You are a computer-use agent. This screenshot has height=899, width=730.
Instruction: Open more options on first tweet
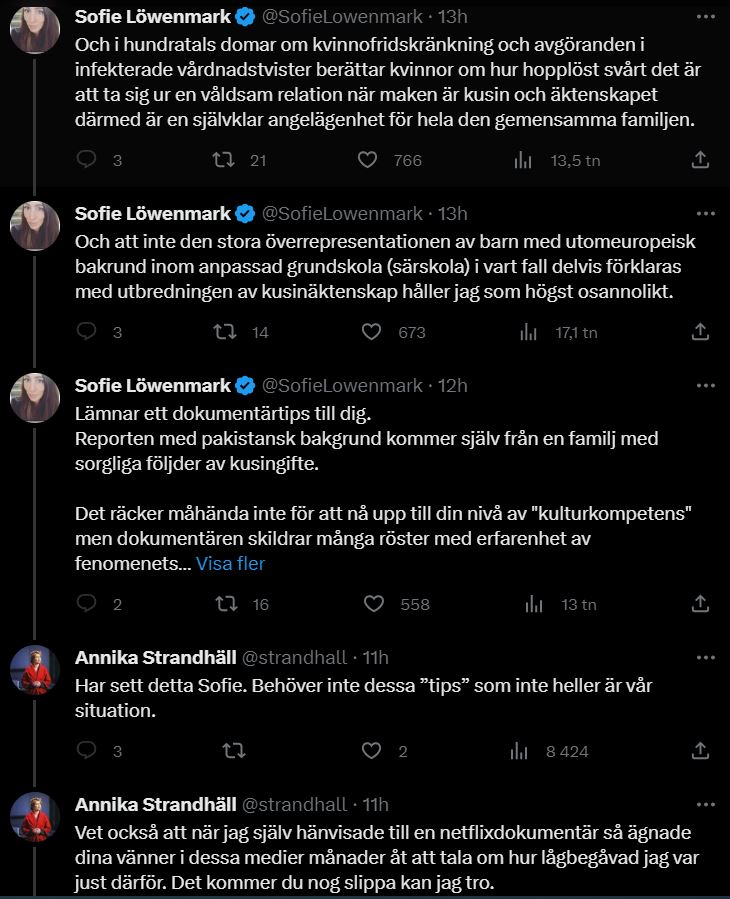(706, 17)
